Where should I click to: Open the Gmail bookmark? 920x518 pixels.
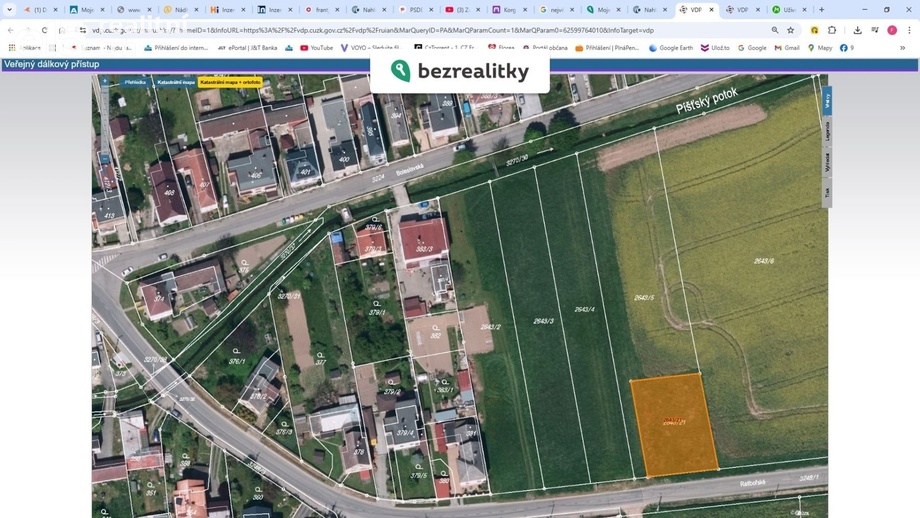[x=787, y=48]
